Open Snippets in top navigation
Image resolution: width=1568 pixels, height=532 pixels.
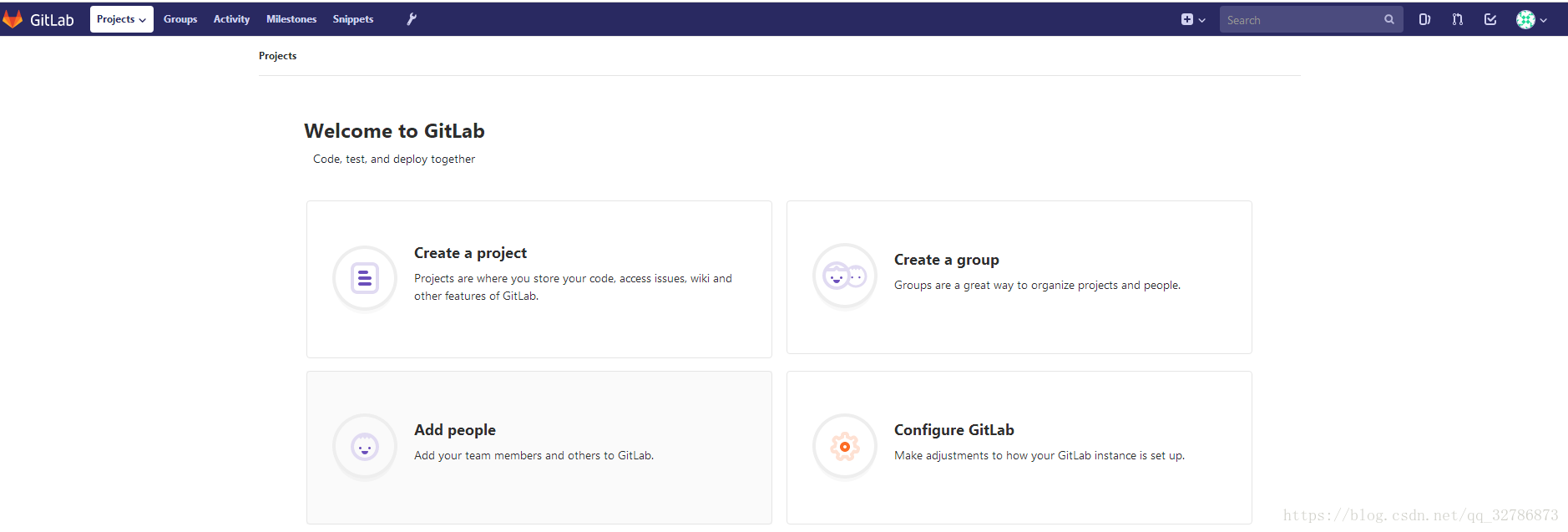click(x=353, y=19)
